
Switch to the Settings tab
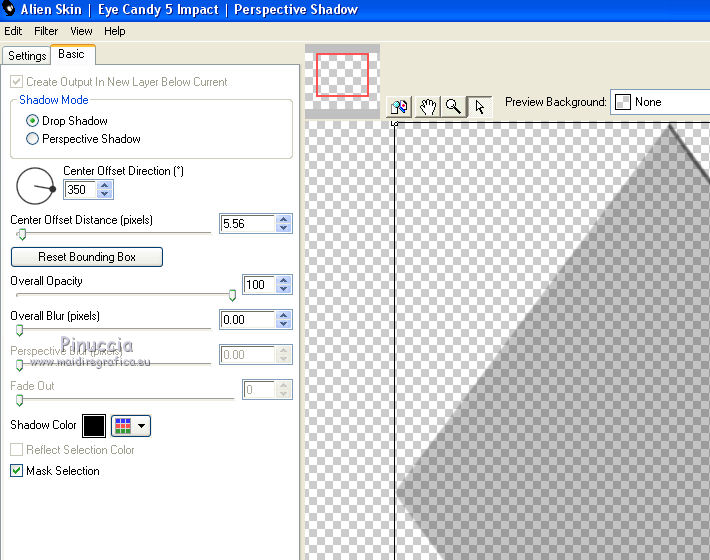pos(27,56)
